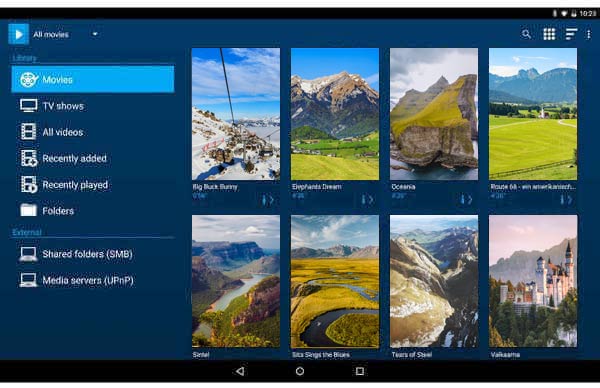Open the sort order icon

[x=571, y=34]
